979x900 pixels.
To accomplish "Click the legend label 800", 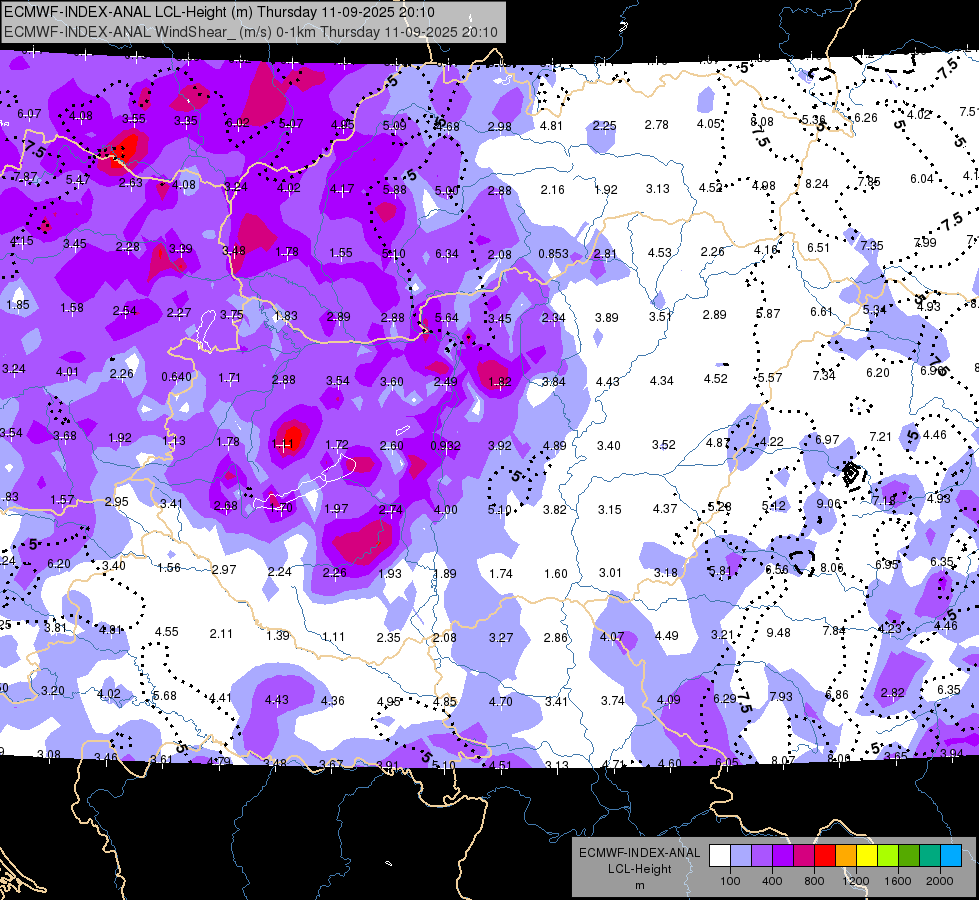I will pos(814,881).
